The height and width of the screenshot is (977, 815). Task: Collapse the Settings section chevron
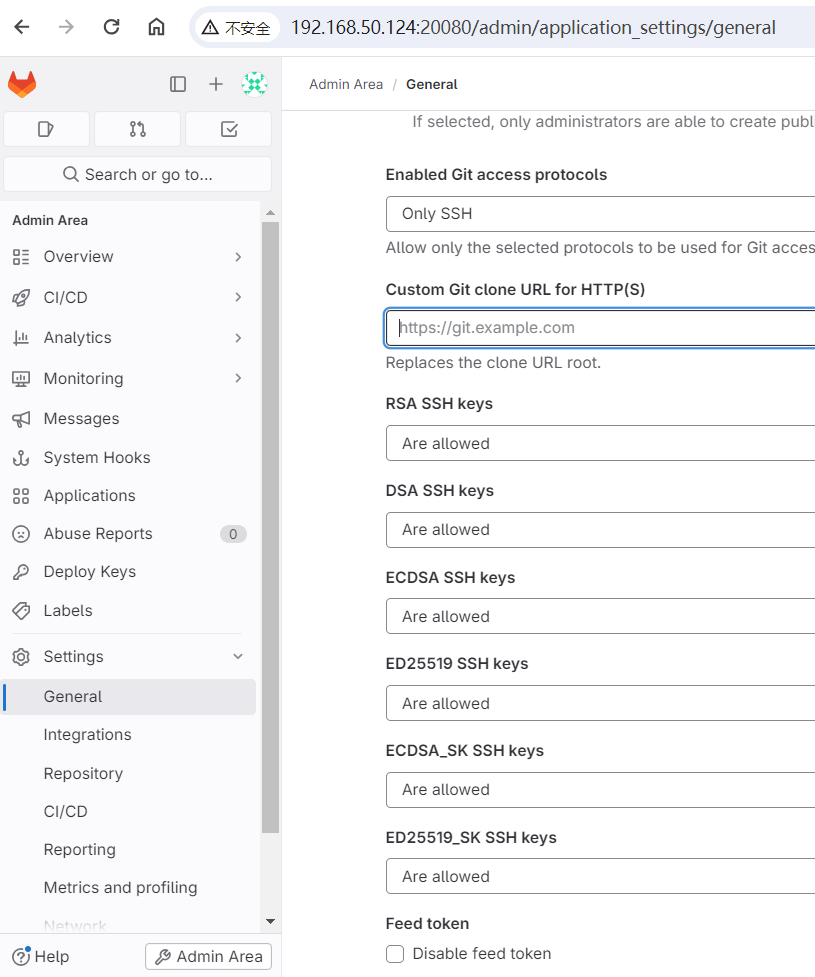238,656
